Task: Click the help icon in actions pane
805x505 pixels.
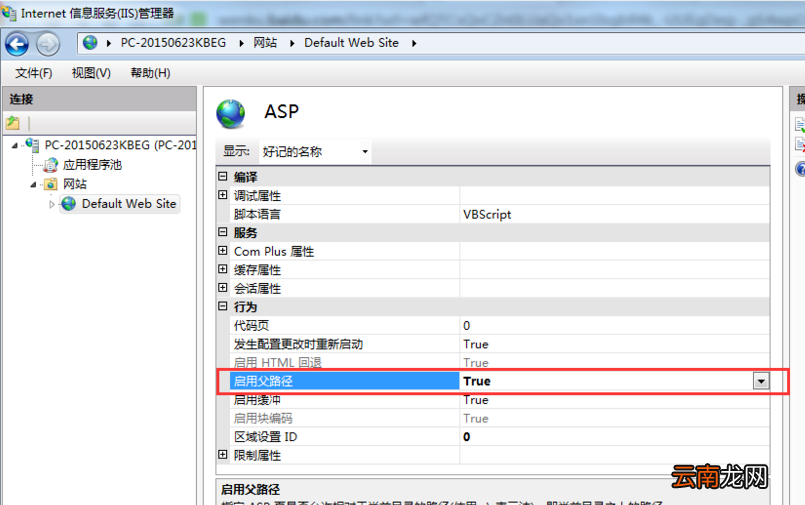Action: [800, 168]
